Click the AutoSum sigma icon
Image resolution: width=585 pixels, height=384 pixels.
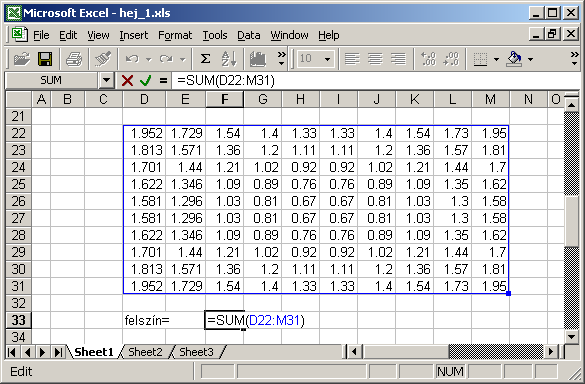205,59
